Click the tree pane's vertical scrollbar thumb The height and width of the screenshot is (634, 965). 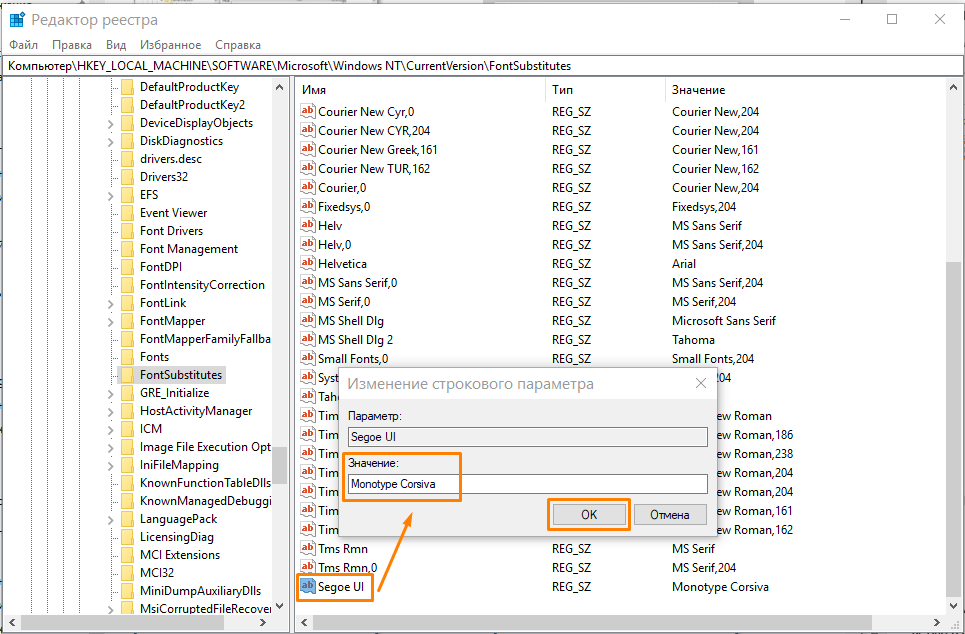point(279,465)
